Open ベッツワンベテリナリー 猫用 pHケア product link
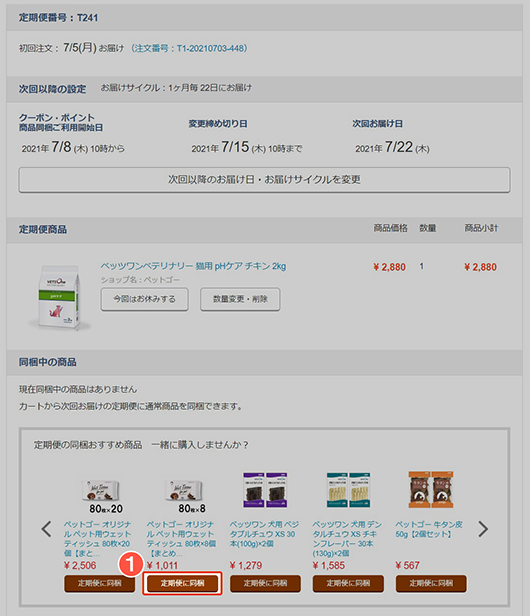530x616 pixels. click(193, 266)
